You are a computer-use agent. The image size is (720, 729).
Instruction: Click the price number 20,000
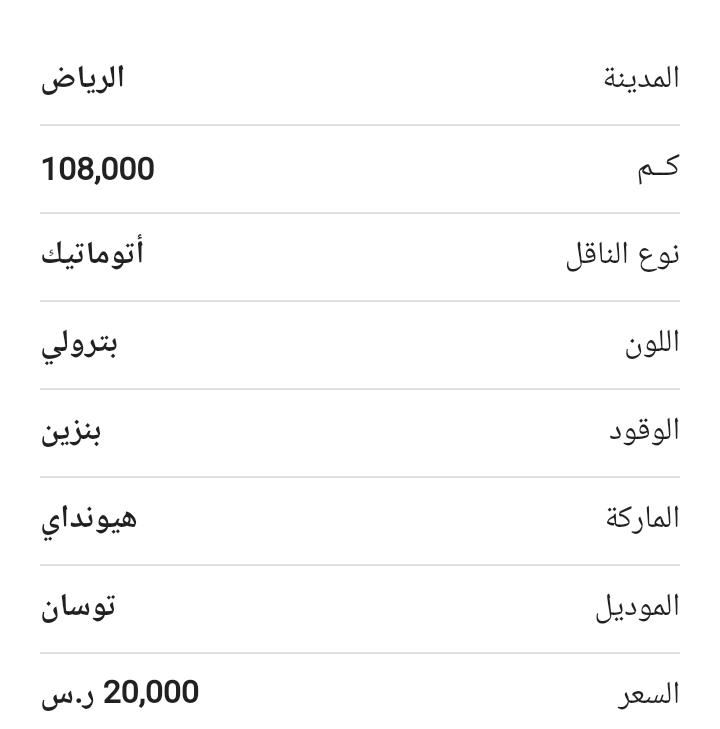tap(151, 692)
